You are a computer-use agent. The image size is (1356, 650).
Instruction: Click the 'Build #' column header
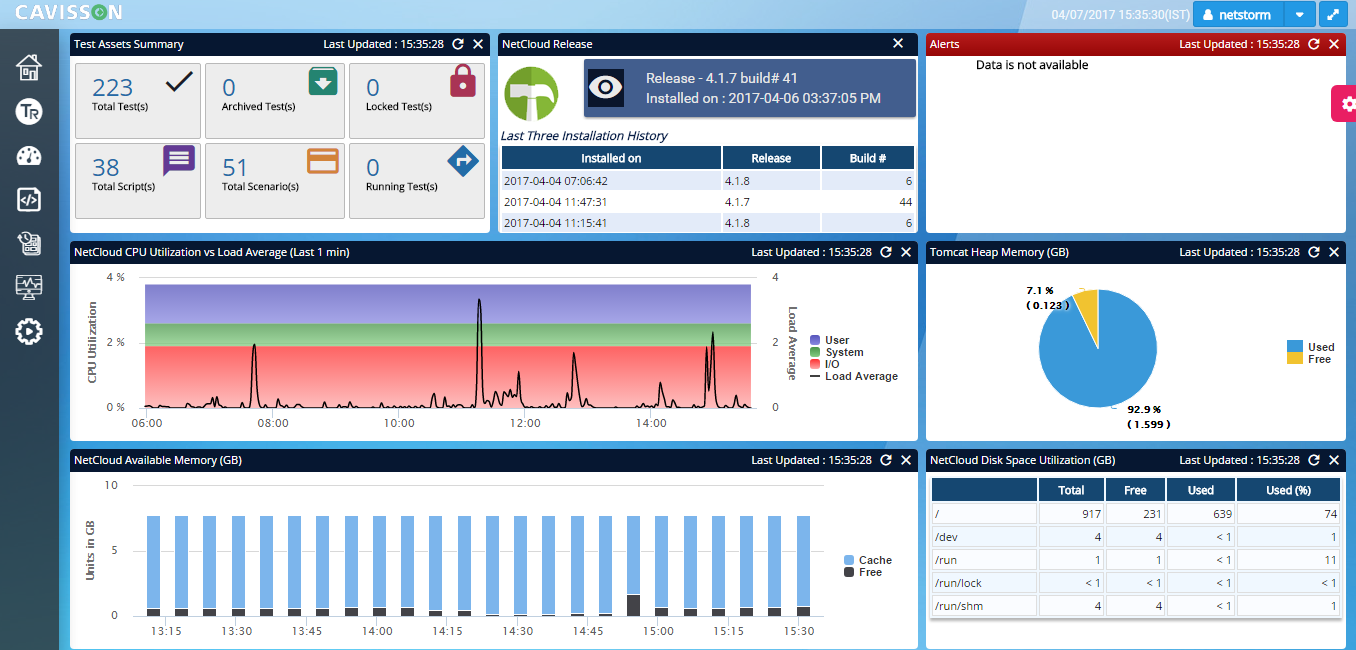coord(868,158)
